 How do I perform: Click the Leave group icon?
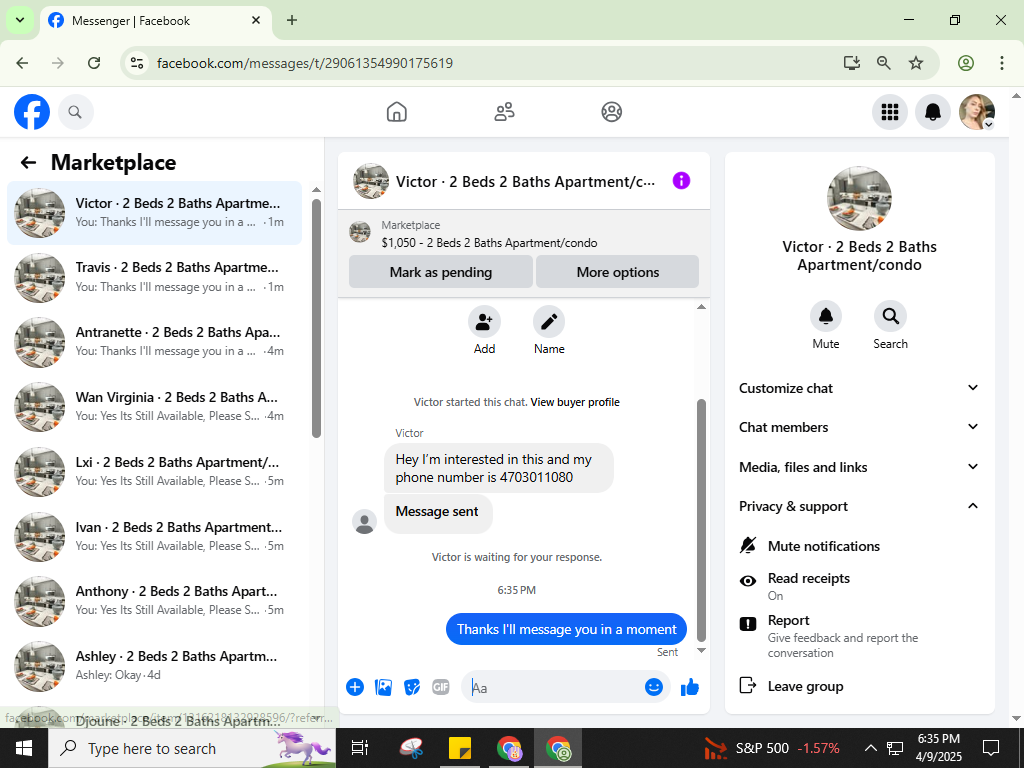point(748,685)
